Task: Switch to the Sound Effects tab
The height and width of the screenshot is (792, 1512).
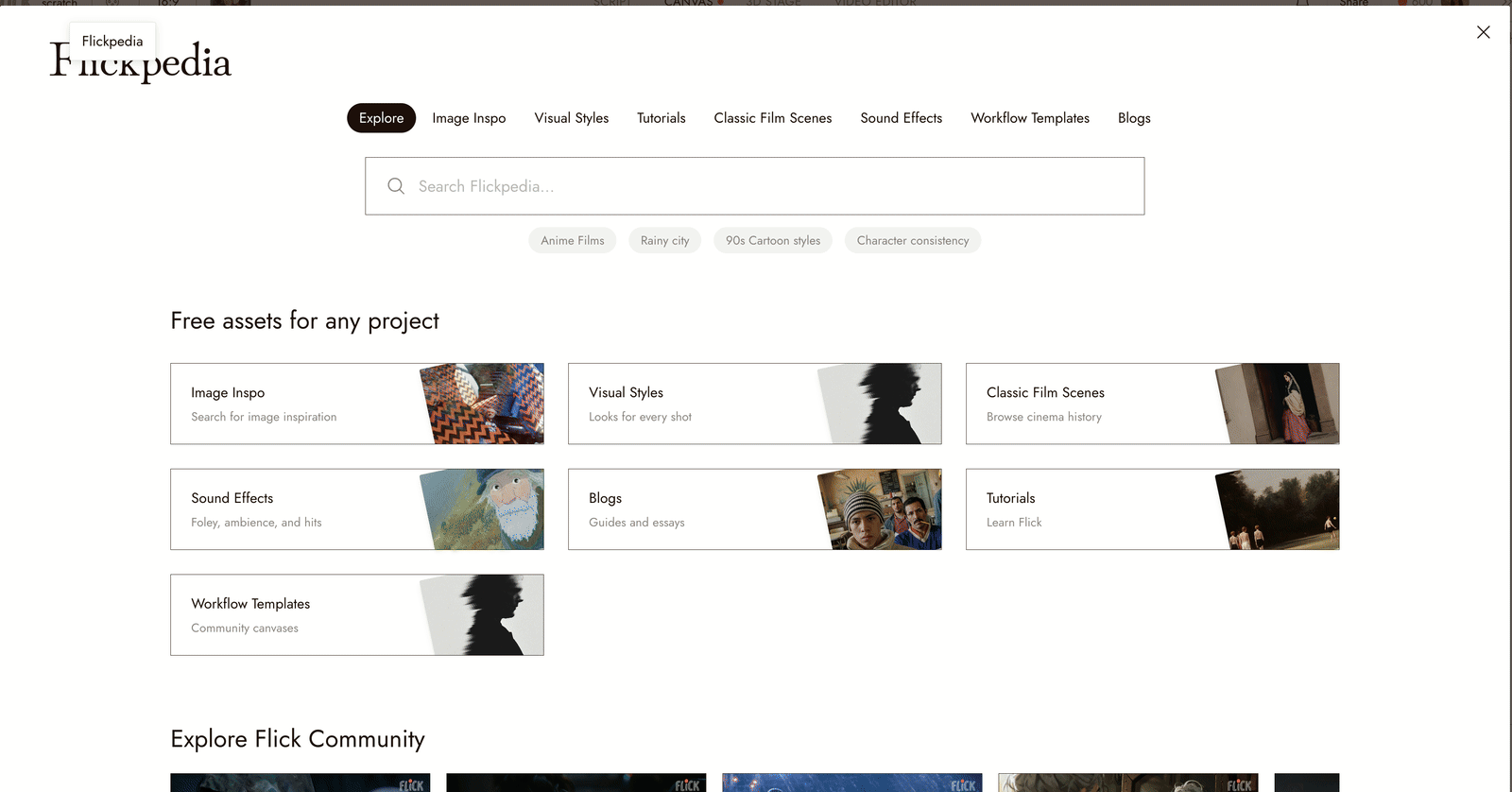Action: [902, 118]
